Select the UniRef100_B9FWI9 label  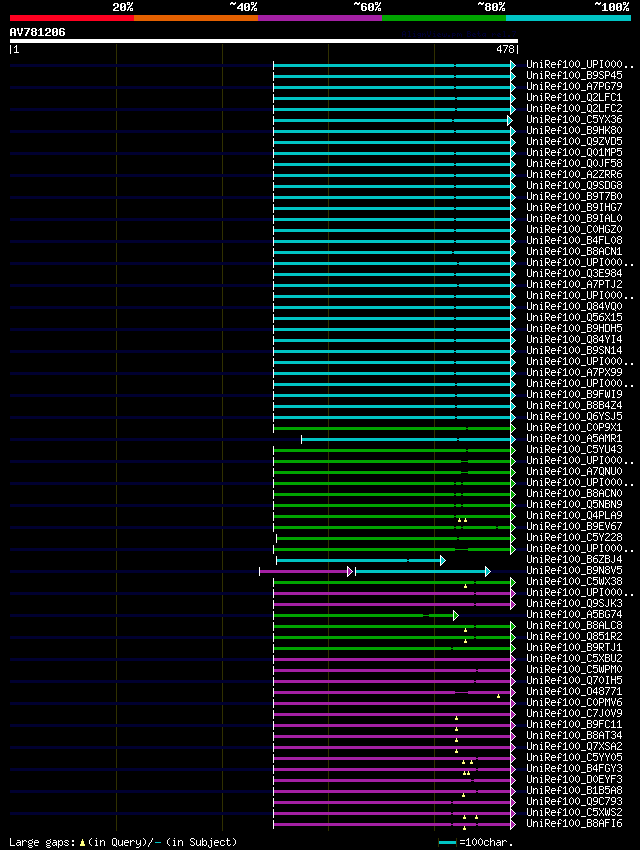pyautogui.click(x=574, y=394)
